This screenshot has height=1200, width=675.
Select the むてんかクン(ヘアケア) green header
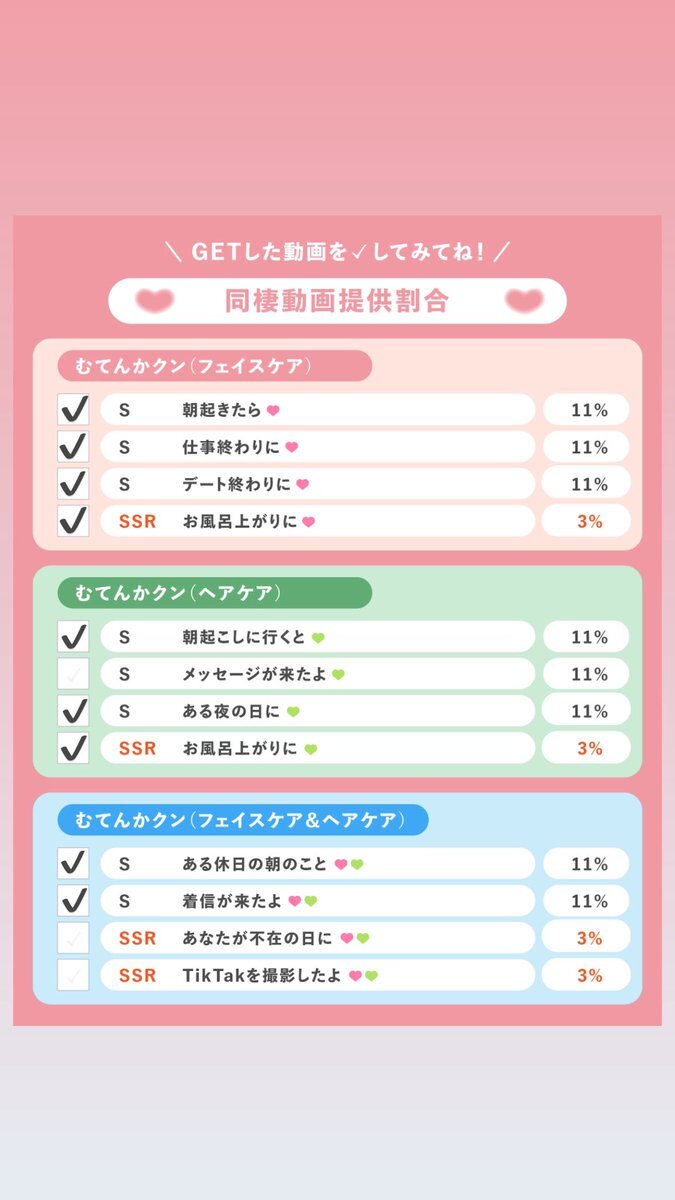point(214,593)
